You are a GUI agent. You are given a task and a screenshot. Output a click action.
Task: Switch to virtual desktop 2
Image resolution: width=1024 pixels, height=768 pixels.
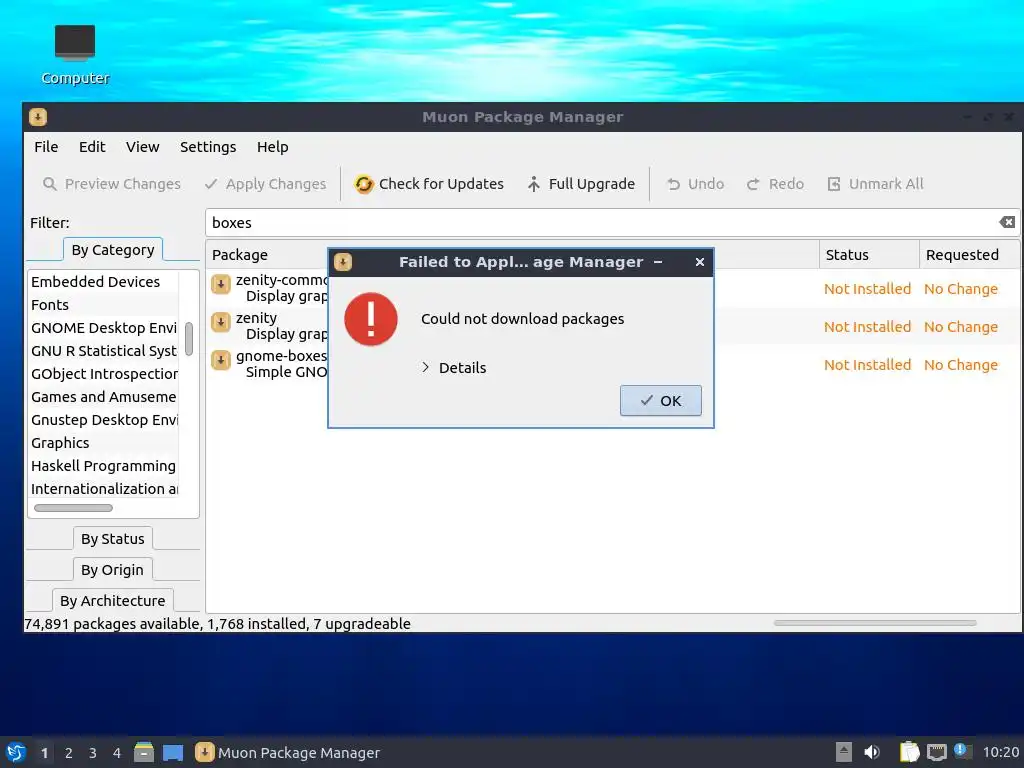point(69,753)
